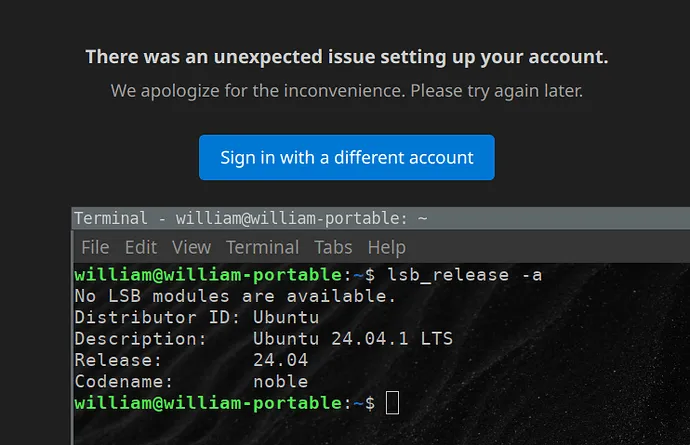Open the Help menu
Viewport: 690px width, 445px height.
(386, 247)
